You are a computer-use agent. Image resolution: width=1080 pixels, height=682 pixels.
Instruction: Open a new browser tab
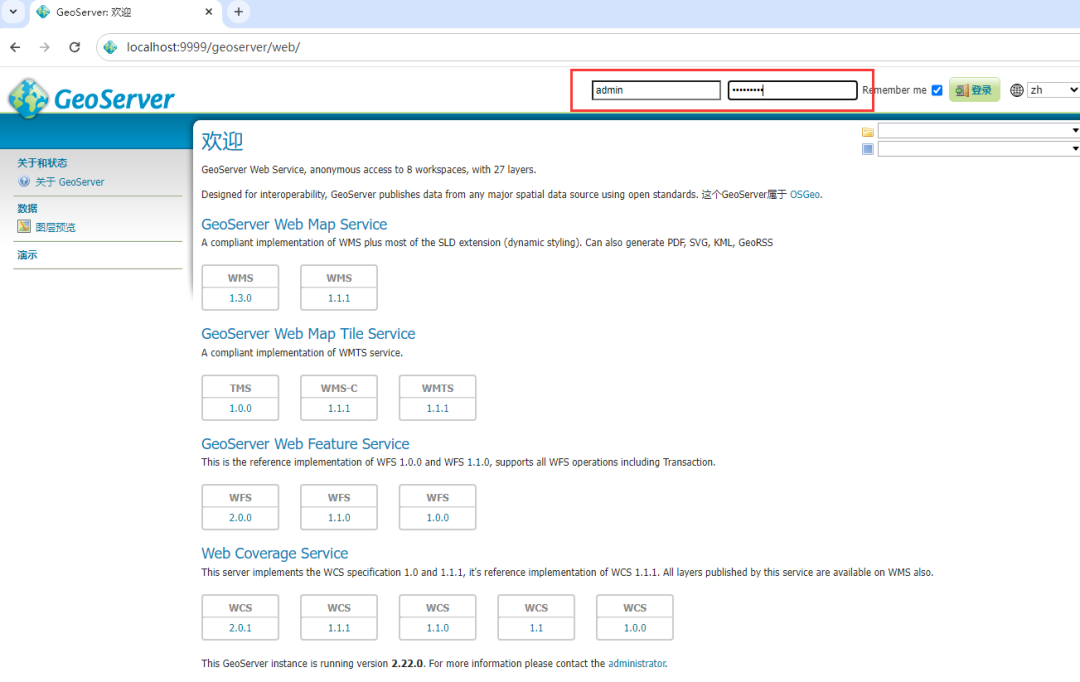coord(238,12)
